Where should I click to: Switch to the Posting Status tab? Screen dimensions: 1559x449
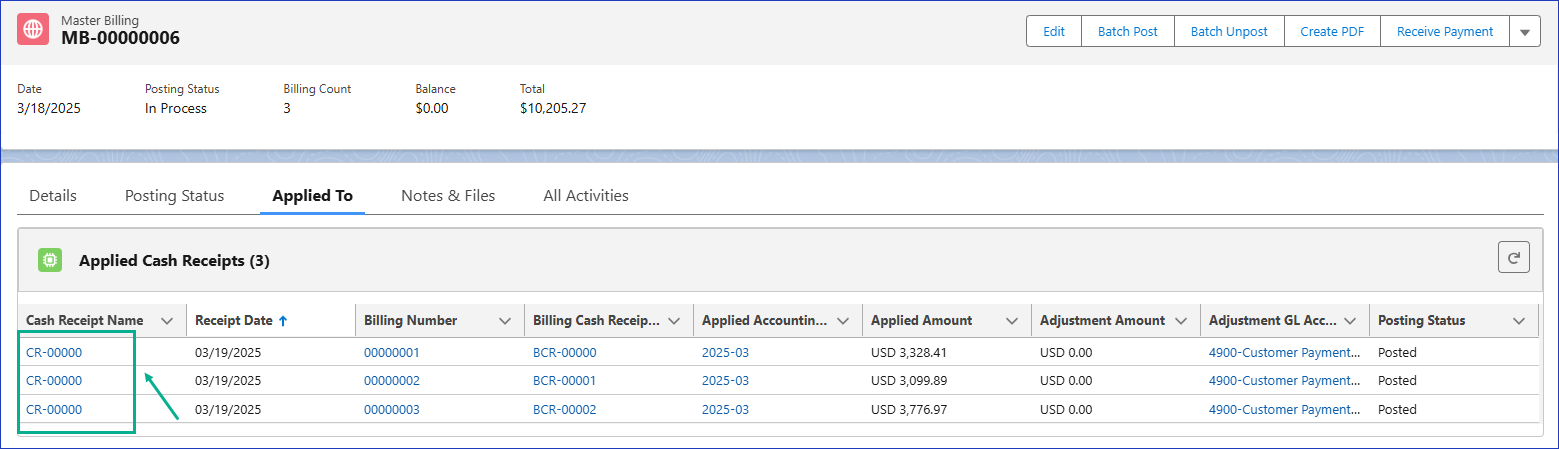(174, 196)
